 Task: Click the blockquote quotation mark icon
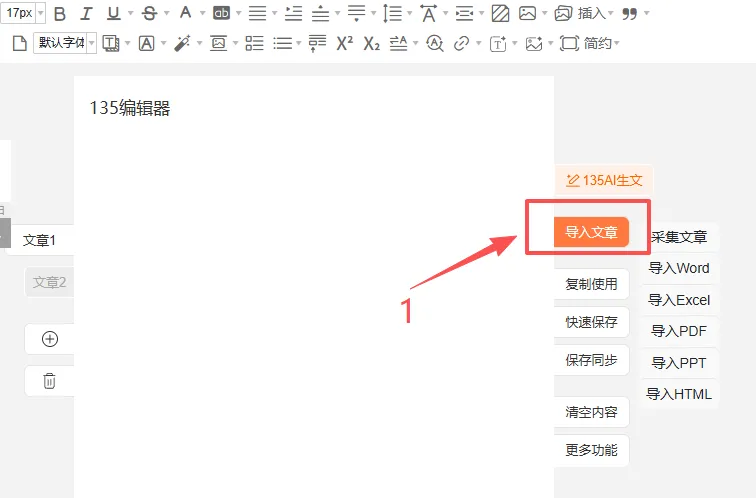tap(630, 13)
